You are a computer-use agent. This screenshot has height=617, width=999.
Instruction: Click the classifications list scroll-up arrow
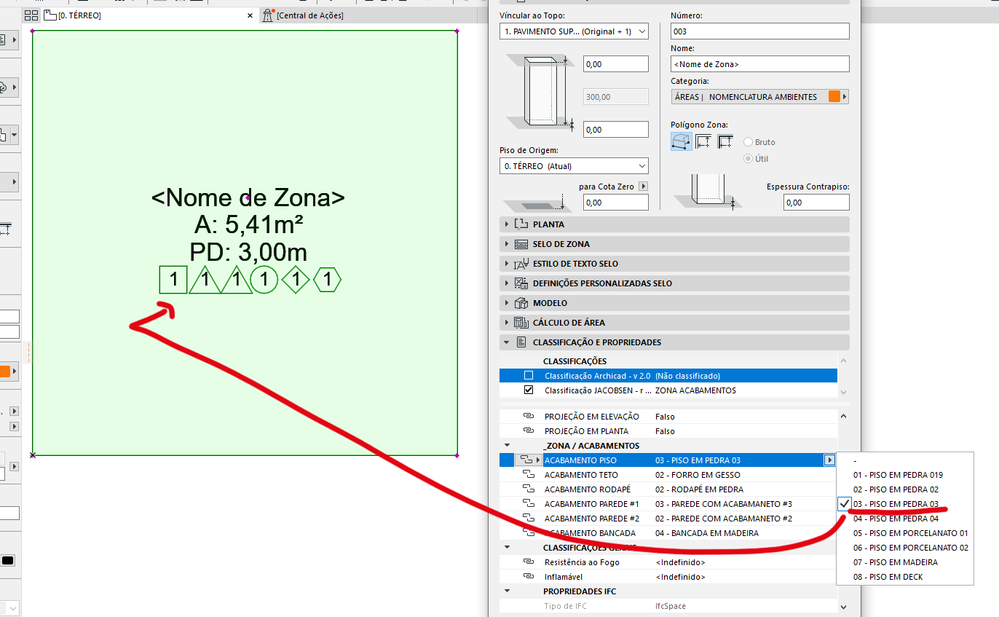coord(843,361)
